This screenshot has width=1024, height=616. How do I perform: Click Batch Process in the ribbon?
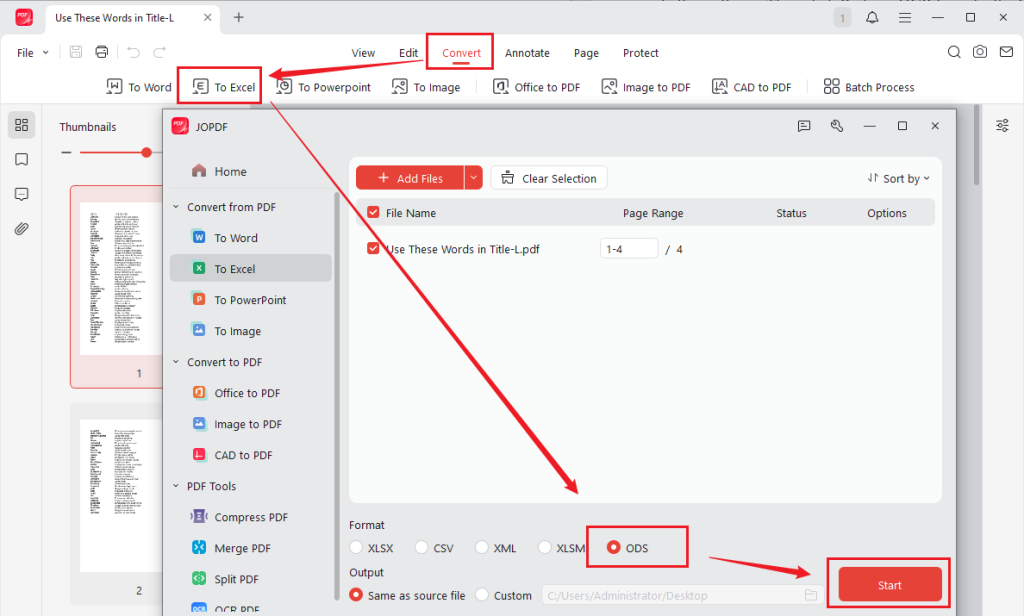(x=869, y=87)
